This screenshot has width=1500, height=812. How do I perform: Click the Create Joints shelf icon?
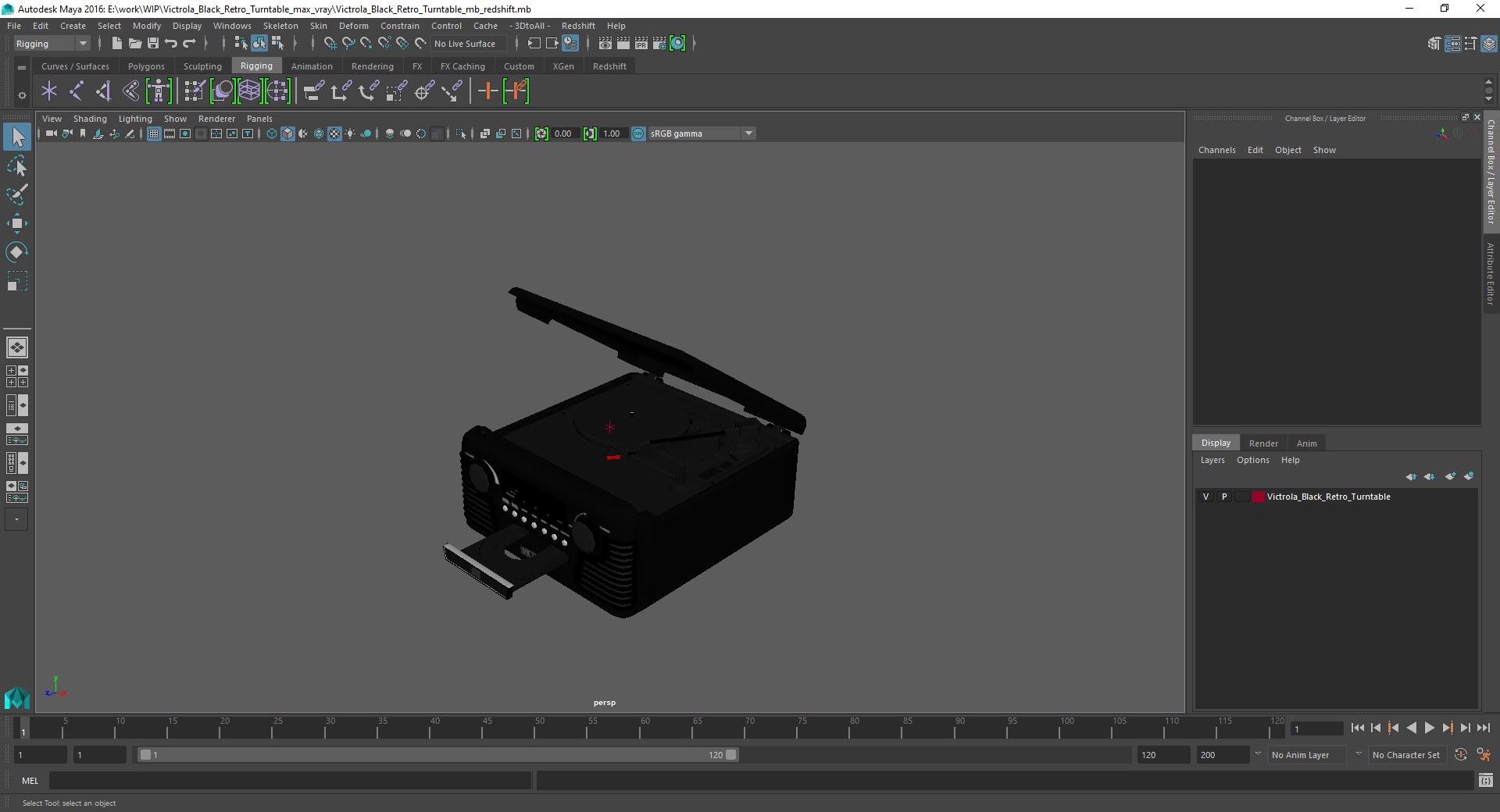(x=77, y=91)
